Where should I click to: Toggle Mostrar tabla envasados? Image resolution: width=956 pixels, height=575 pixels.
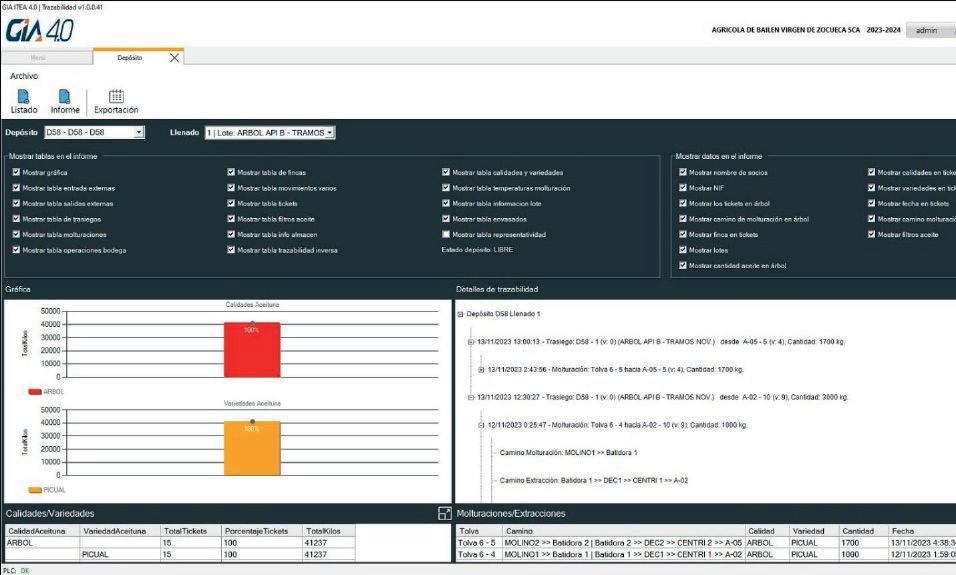pos(446,218)
